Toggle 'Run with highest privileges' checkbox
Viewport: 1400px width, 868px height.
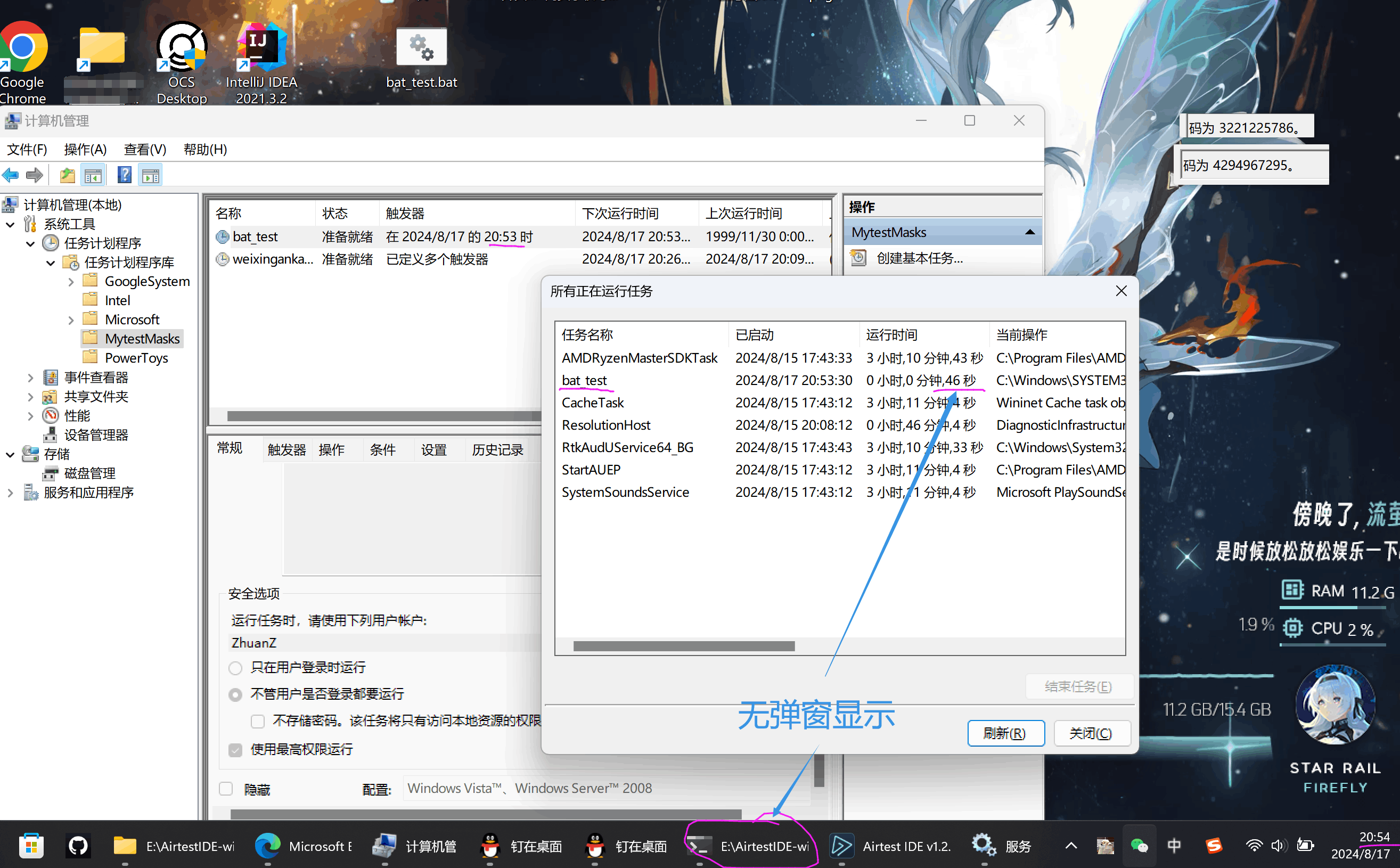point(235,750)
